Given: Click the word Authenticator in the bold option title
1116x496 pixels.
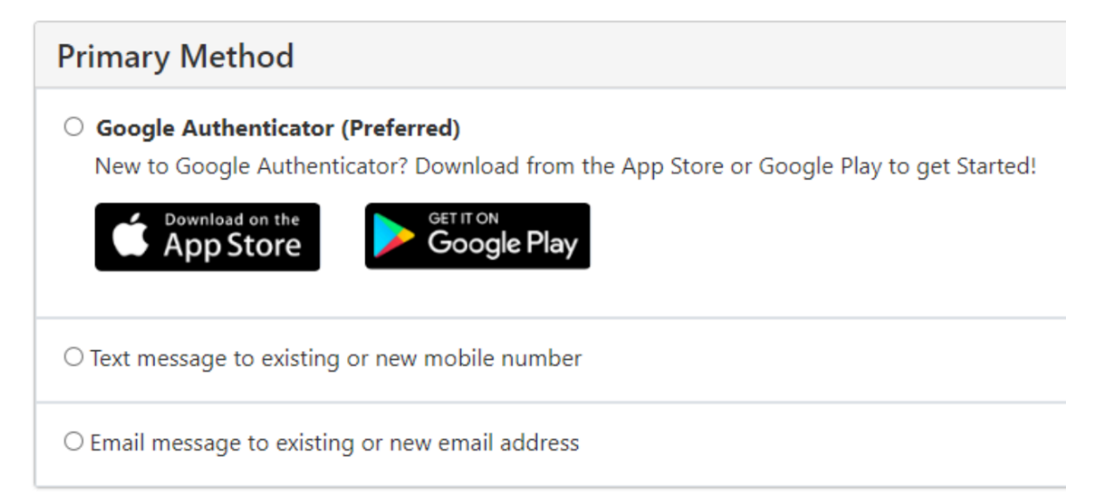Looking at the screenshot, I should (x=258, y=128).
